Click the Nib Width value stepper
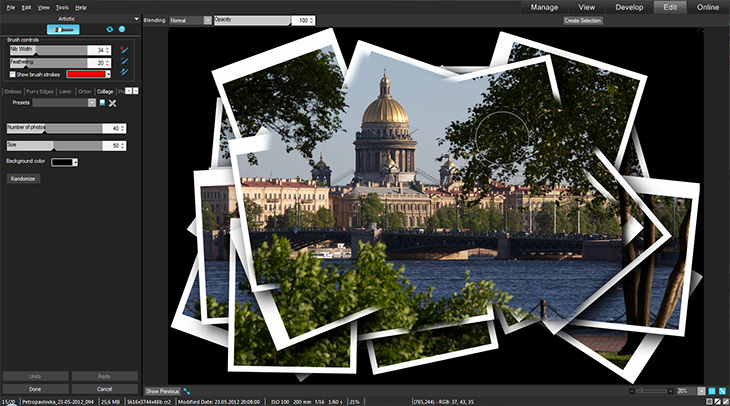Viewport: 730px width, 406px height. (108, 50)
